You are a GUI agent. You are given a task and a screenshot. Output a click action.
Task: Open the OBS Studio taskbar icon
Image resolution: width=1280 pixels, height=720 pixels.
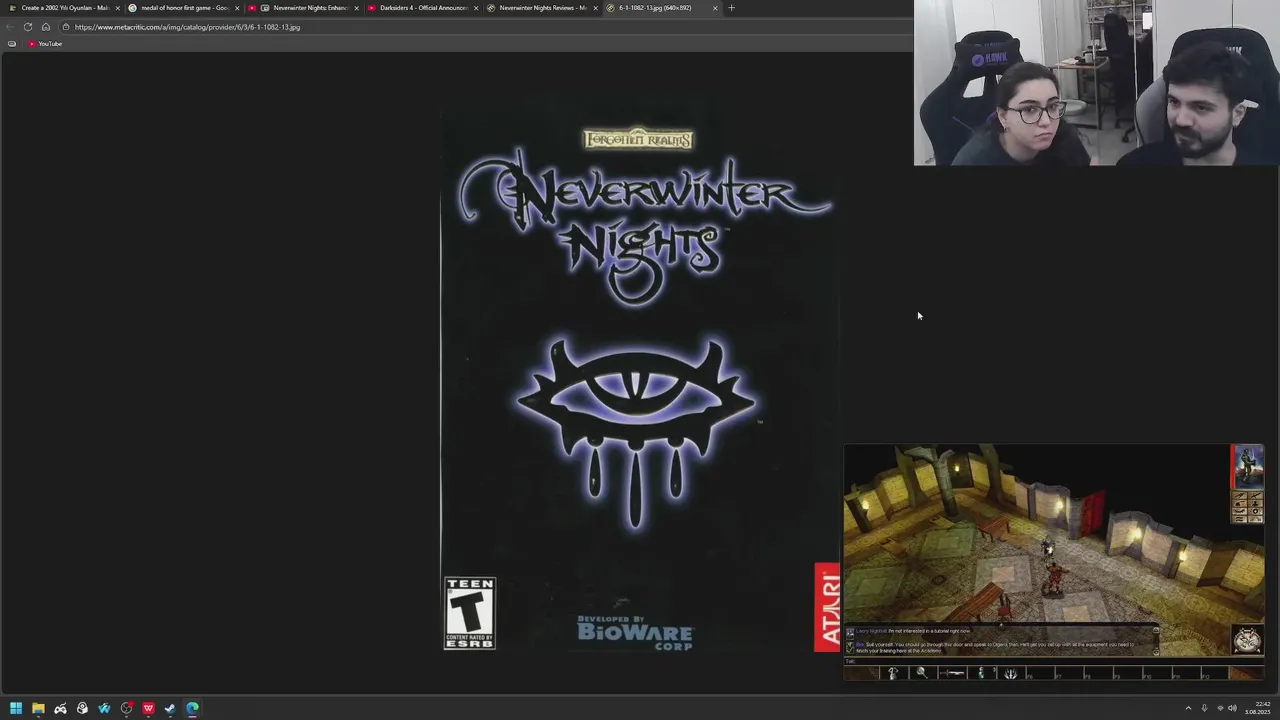[126, 708]
